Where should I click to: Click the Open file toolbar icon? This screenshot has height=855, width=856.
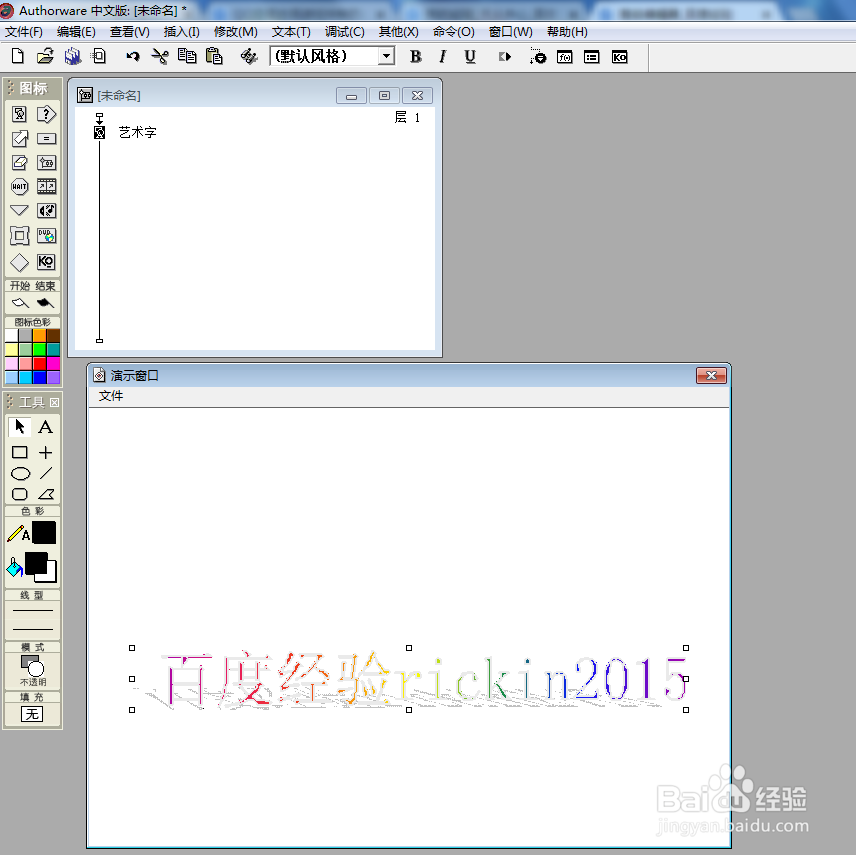pyautogui.click(x=45, y=56)
